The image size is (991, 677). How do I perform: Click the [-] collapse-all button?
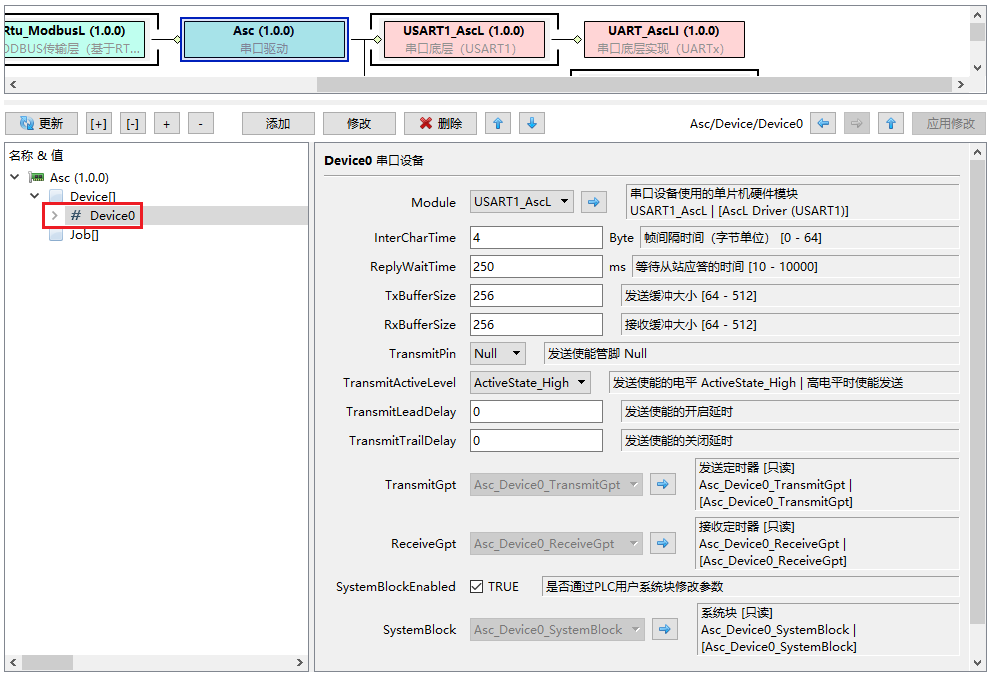132,124
